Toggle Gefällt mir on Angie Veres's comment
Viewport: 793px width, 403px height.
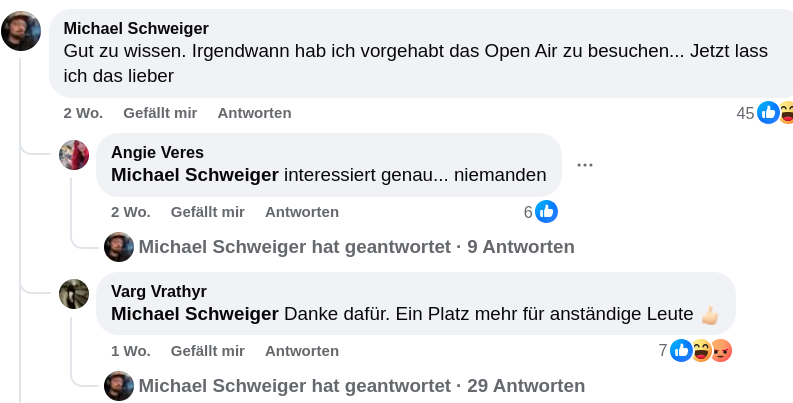[208, 212]
